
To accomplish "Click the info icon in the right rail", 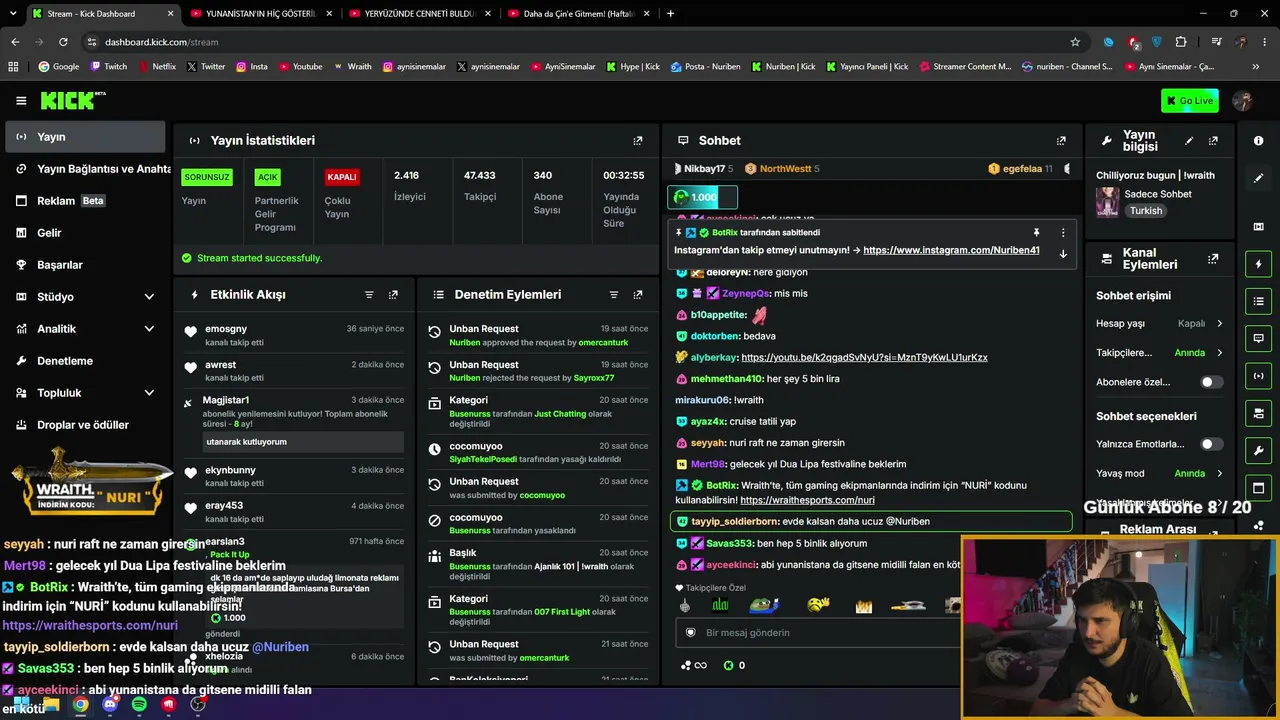I will click(x=1259, y=141).
